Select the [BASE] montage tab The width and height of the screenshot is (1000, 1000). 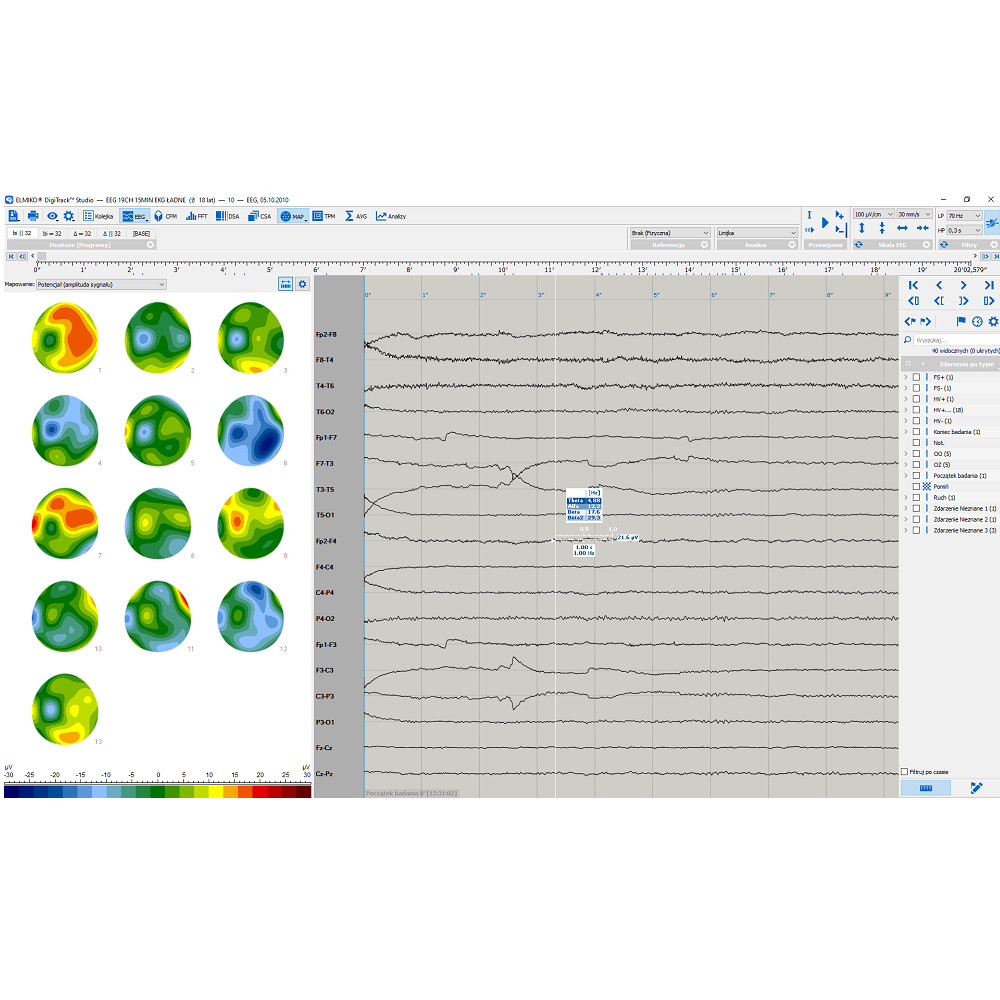point(141,233)
